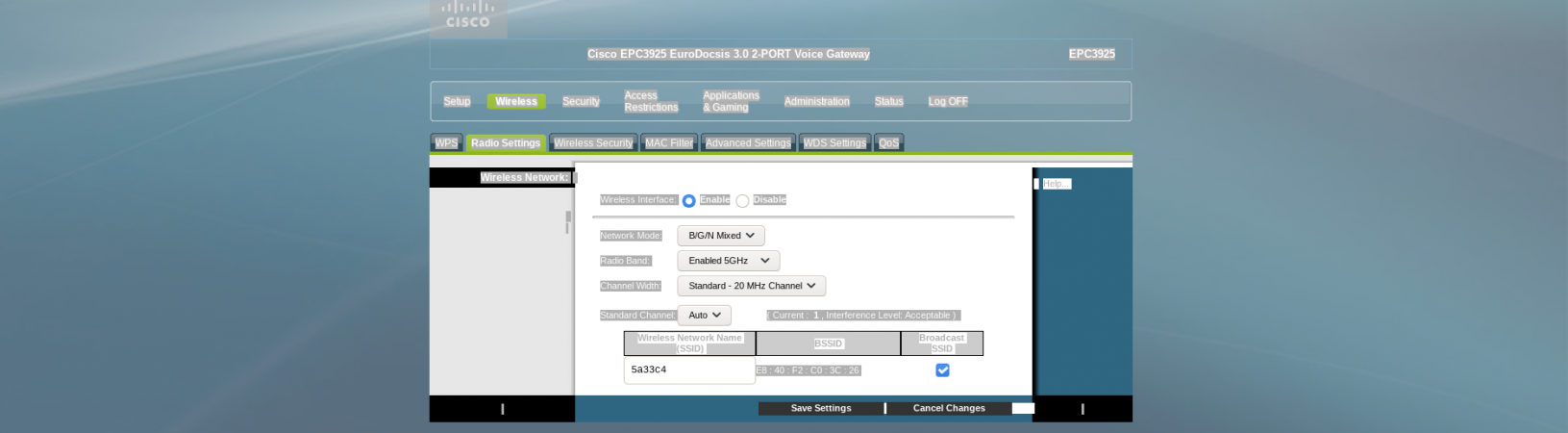1568x433 pixels.
Task: Click the Wireless Network Name (SSID) header
Action: click(689, 344)
